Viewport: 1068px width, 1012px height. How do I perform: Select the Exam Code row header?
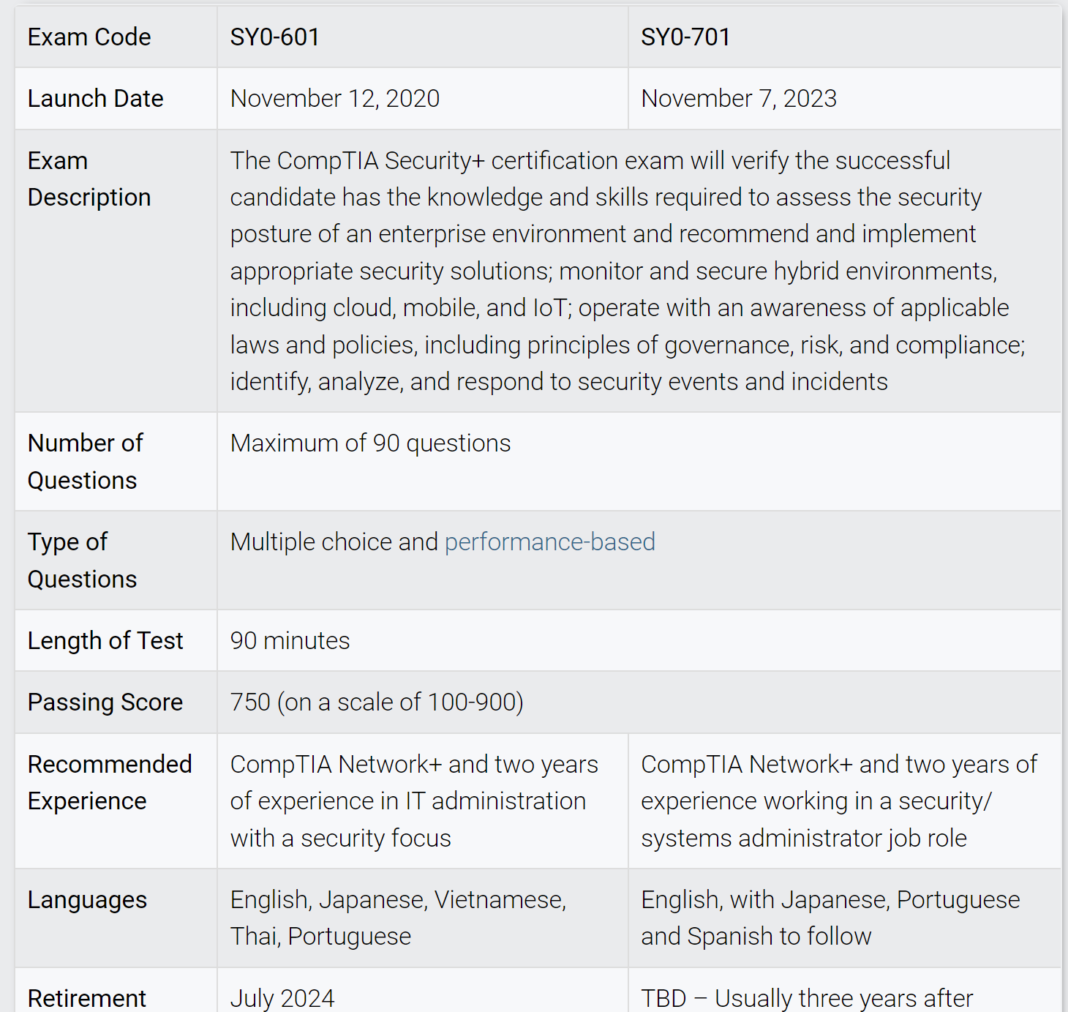(x=89, y=36)
